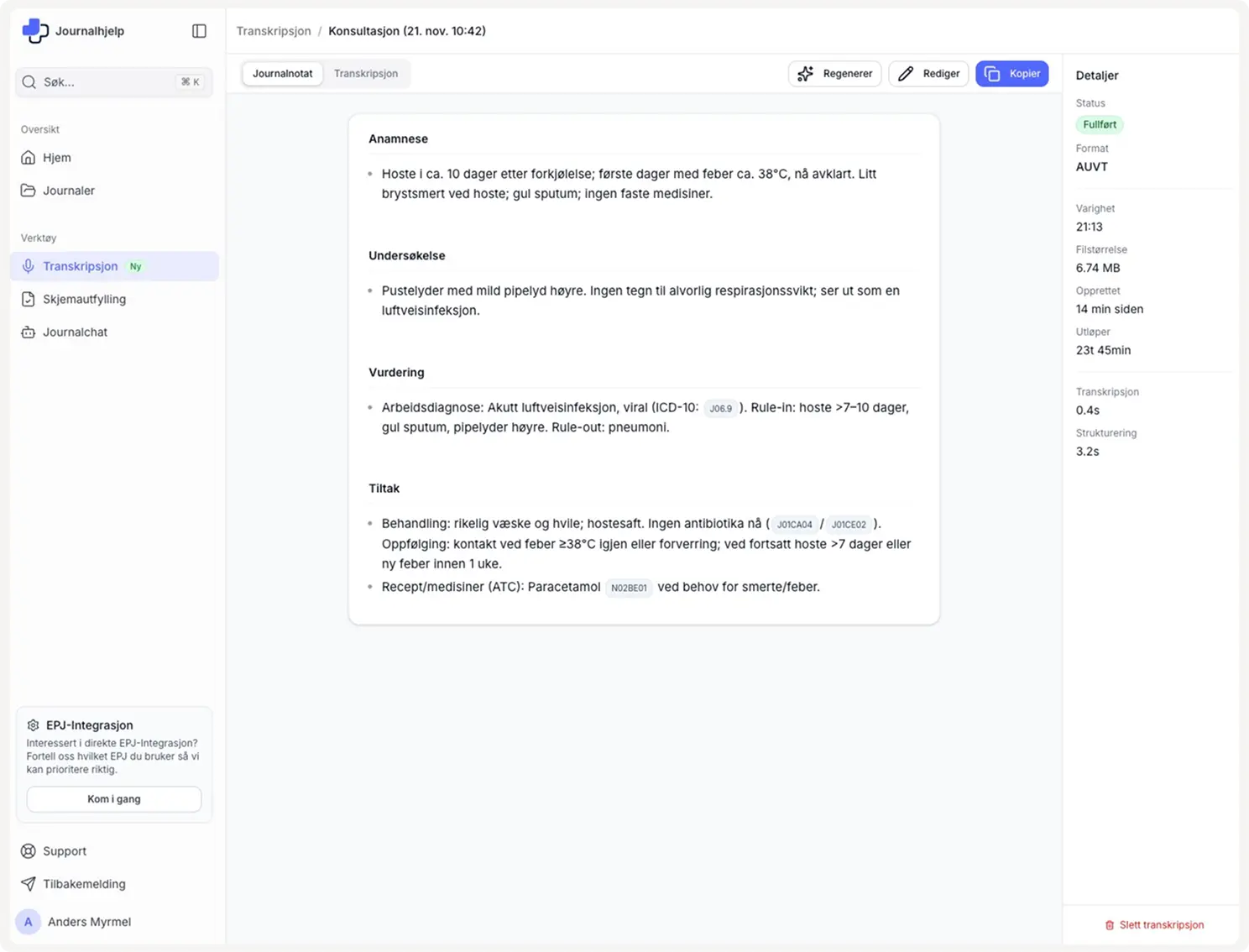
Task: Open the Skjemautfylling tool
Action: pos(84,299)
